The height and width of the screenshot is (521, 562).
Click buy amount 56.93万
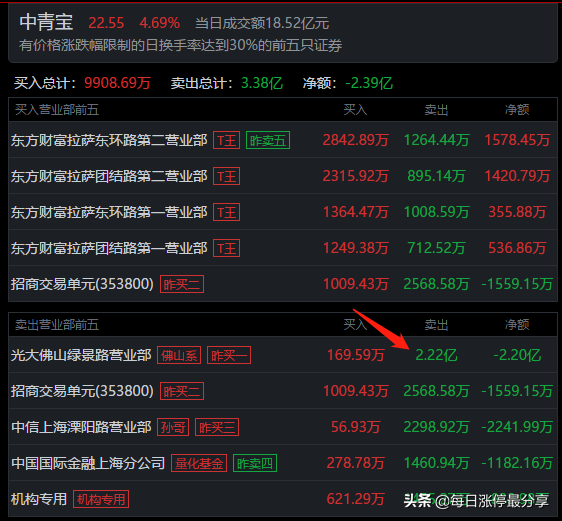(x=356, y=427)
